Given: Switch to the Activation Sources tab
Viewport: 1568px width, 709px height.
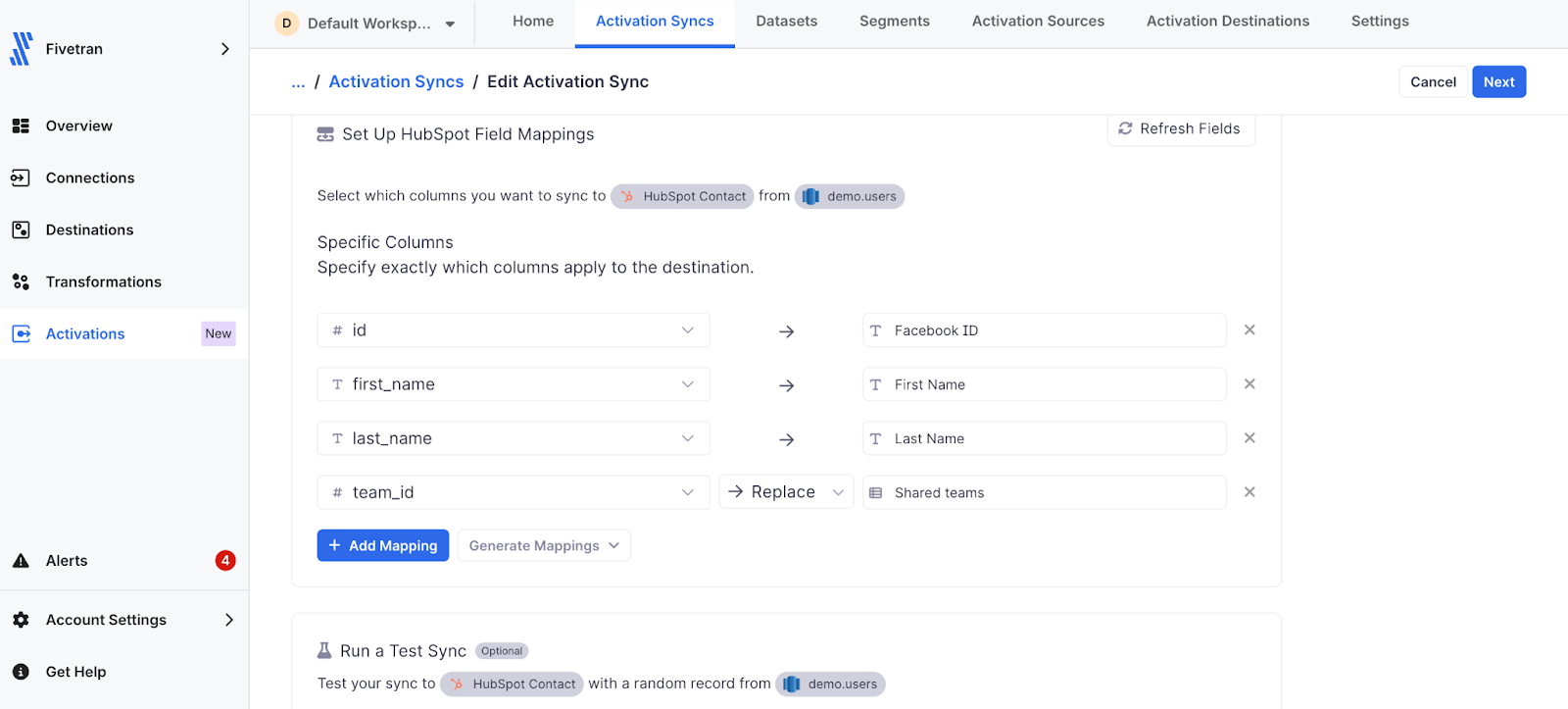Looking at the screenshot, I should point(1038,22).
